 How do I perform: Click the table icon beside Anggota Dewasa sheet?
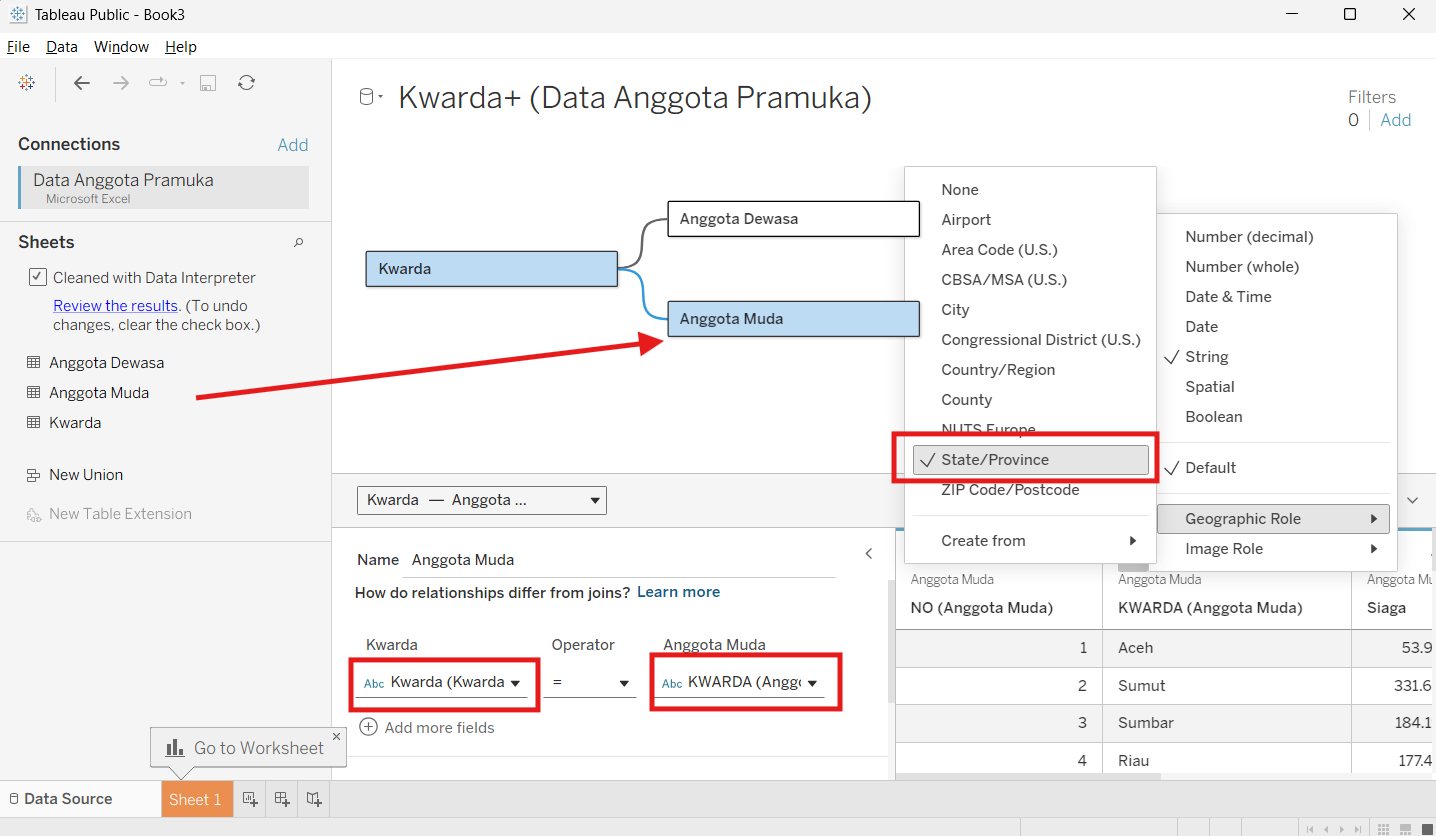coord(34,363)
